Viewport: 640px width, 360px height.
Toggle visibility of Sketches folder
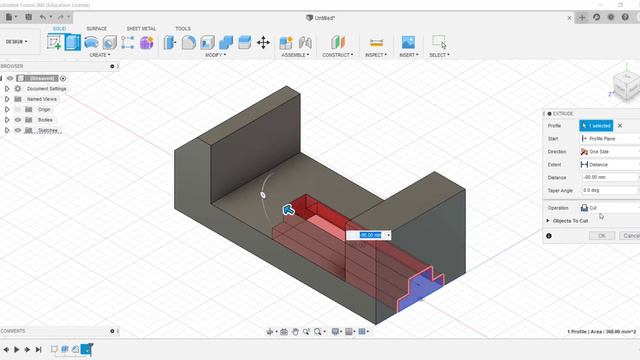(18, 130)
